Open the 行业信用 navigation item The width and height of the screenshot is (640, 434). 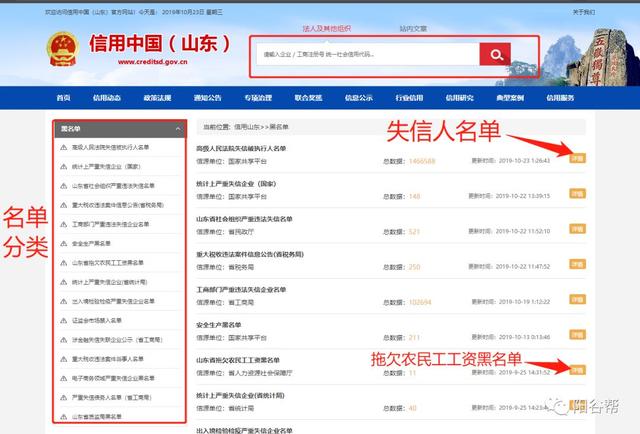(x=409, y=98)
